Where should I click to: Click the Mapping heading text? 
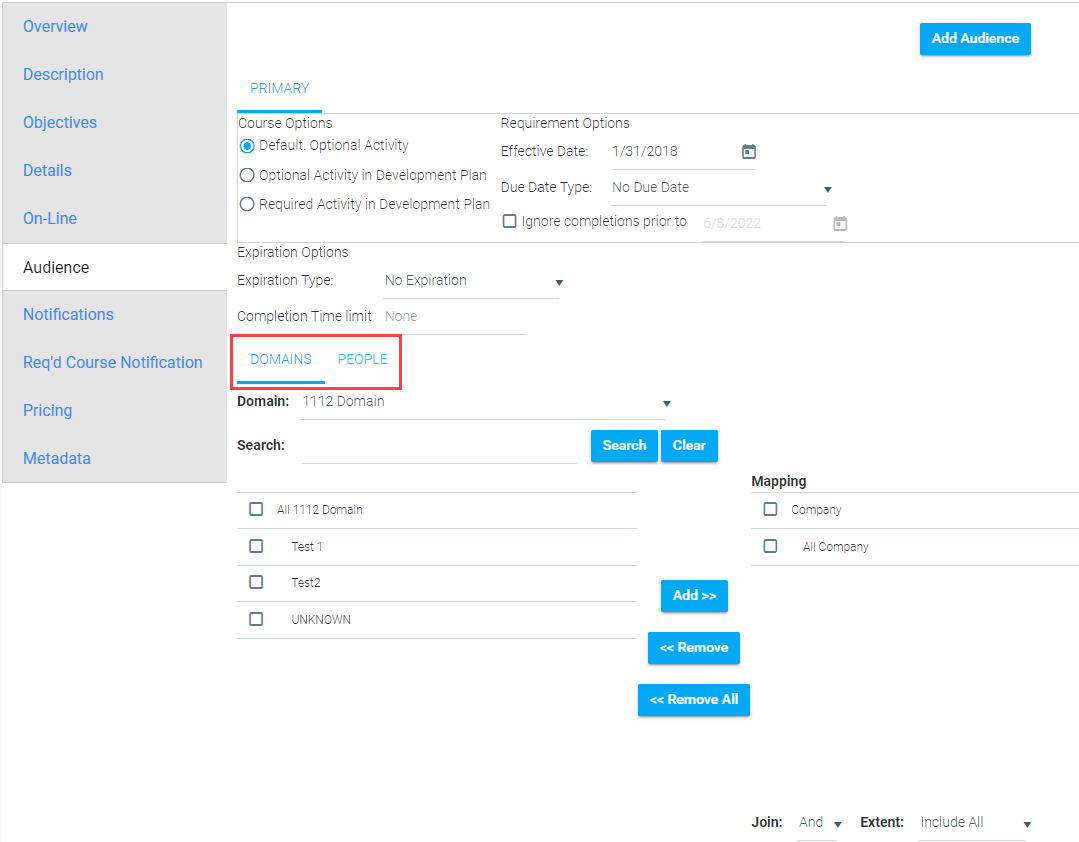tap(778, 482)
